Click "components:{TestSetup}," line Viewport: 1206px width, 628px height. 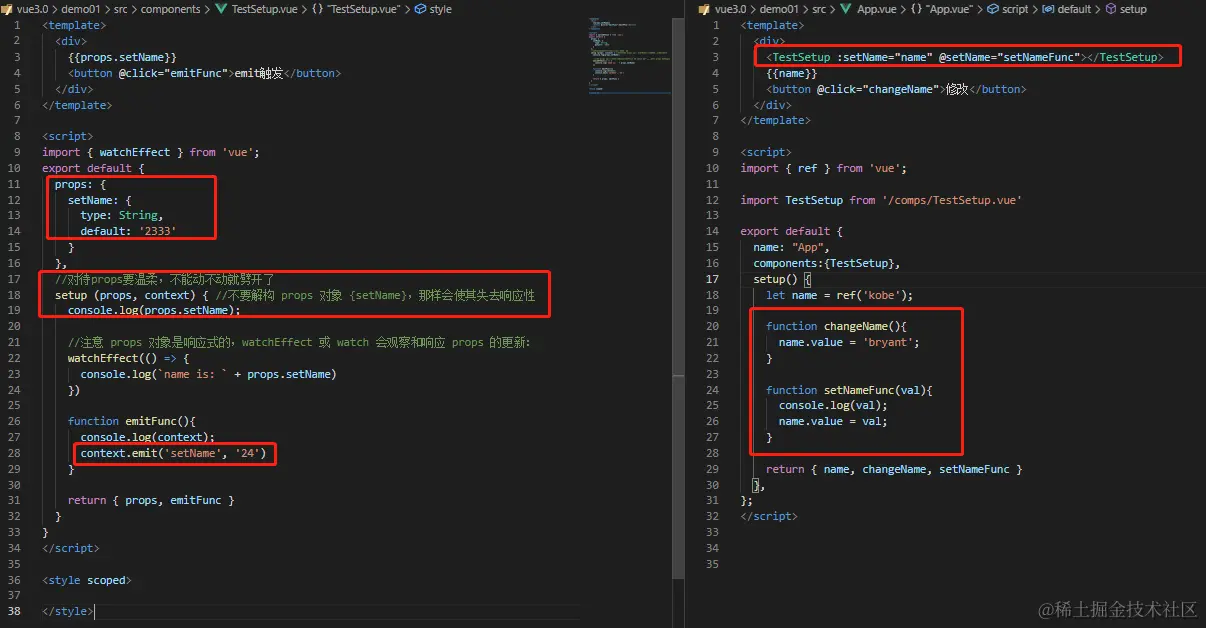pyautogui.click(x=826, y=263)
